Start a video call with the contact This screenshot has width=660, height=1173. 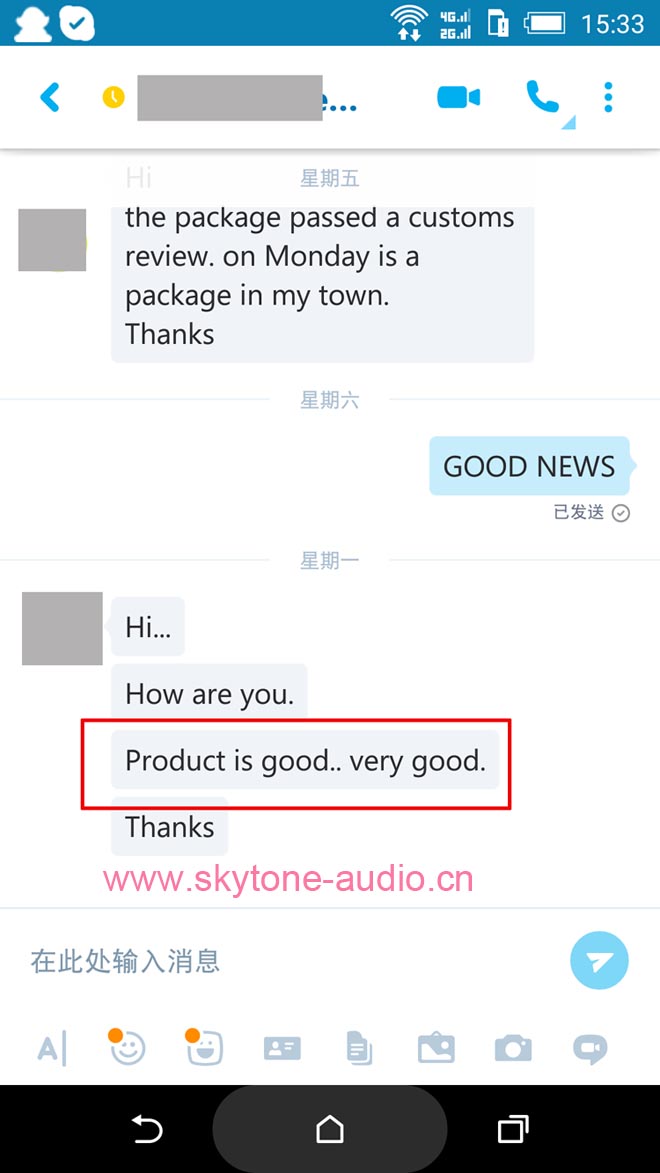458,97
